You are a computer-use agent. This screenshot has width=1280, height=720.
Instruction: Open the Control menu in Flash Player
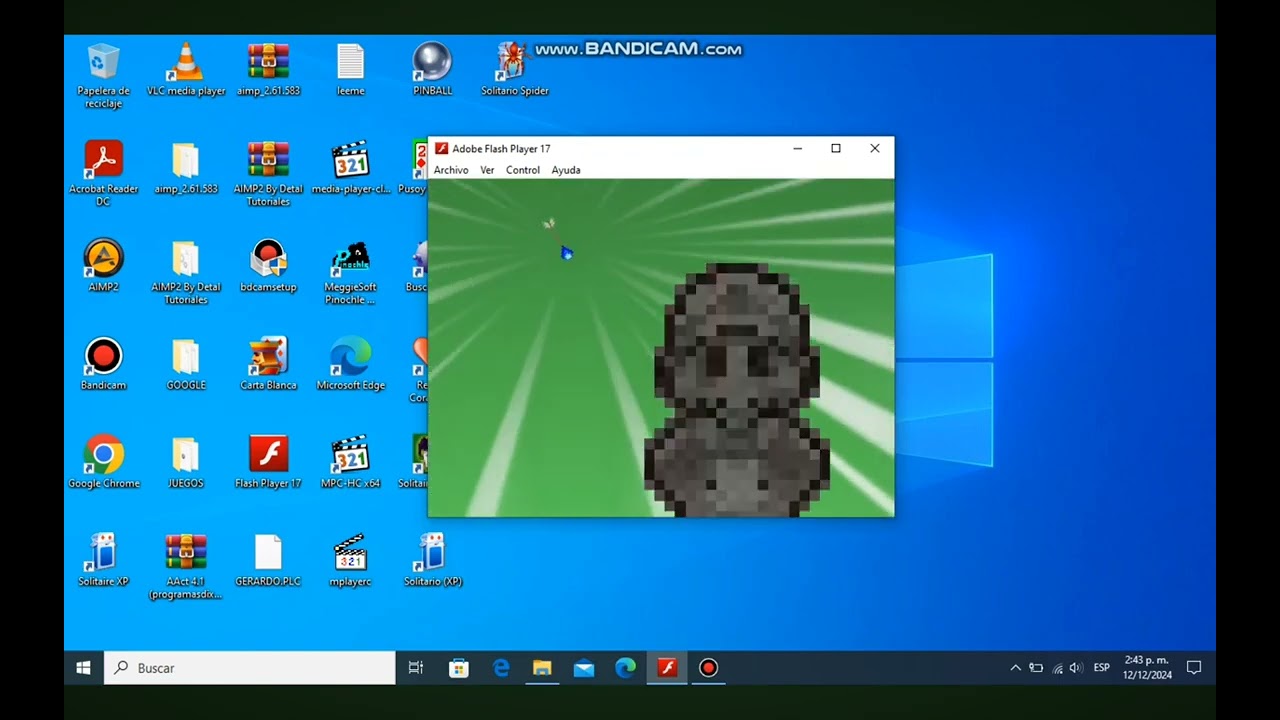click(522, 170)
